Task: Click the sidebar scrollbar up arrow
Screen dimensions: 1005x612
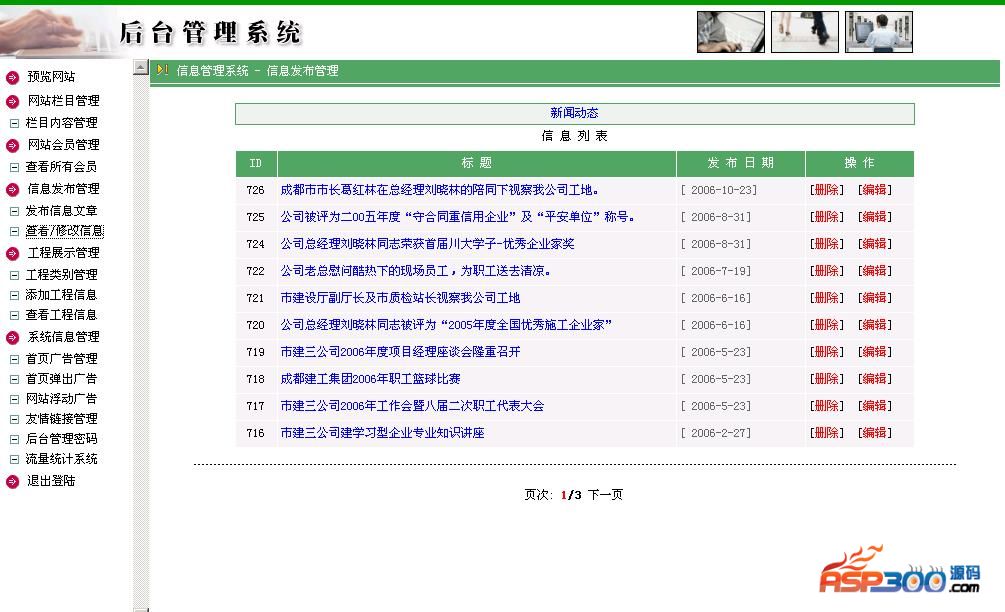Action: (x=140, y=67)
